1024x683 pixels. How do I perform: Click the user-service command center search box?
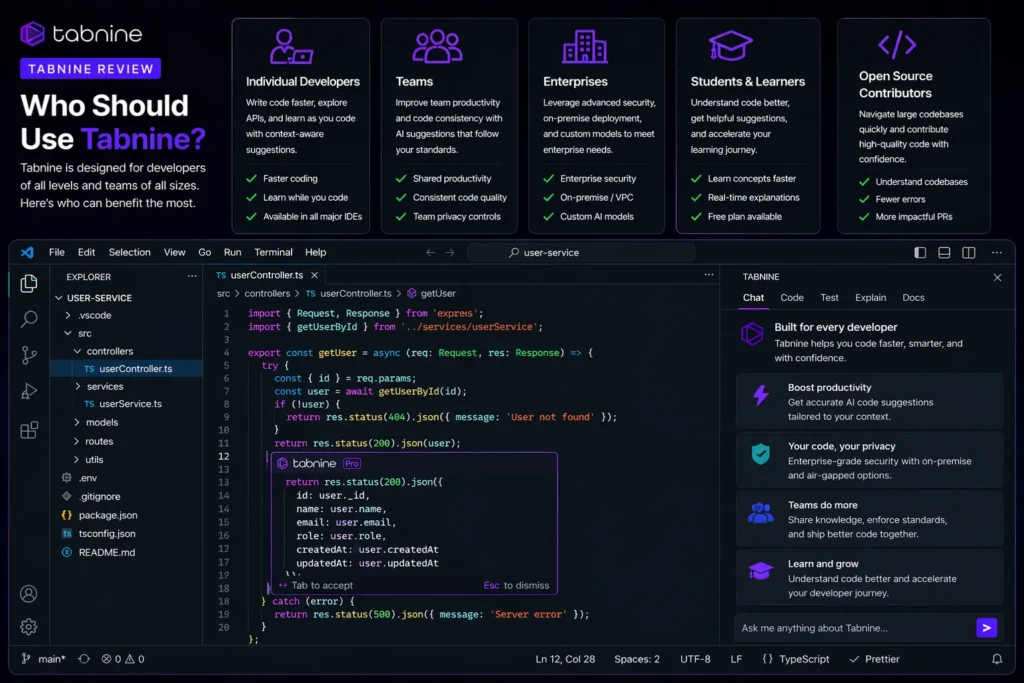tap(581, 253)
